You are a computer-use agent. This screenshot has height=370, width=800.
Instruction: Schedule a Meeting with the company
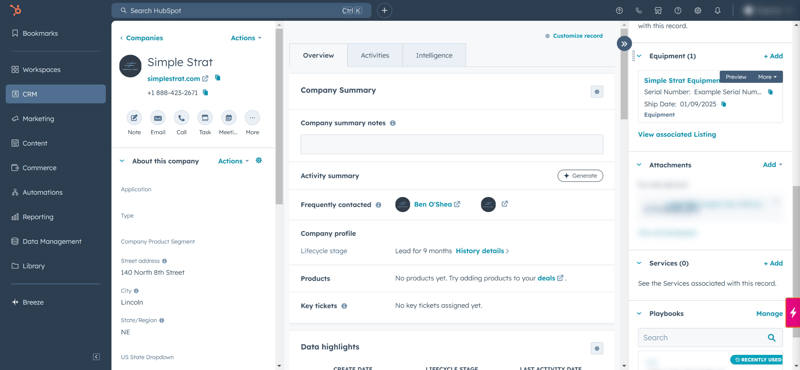(x=229, y=118)
